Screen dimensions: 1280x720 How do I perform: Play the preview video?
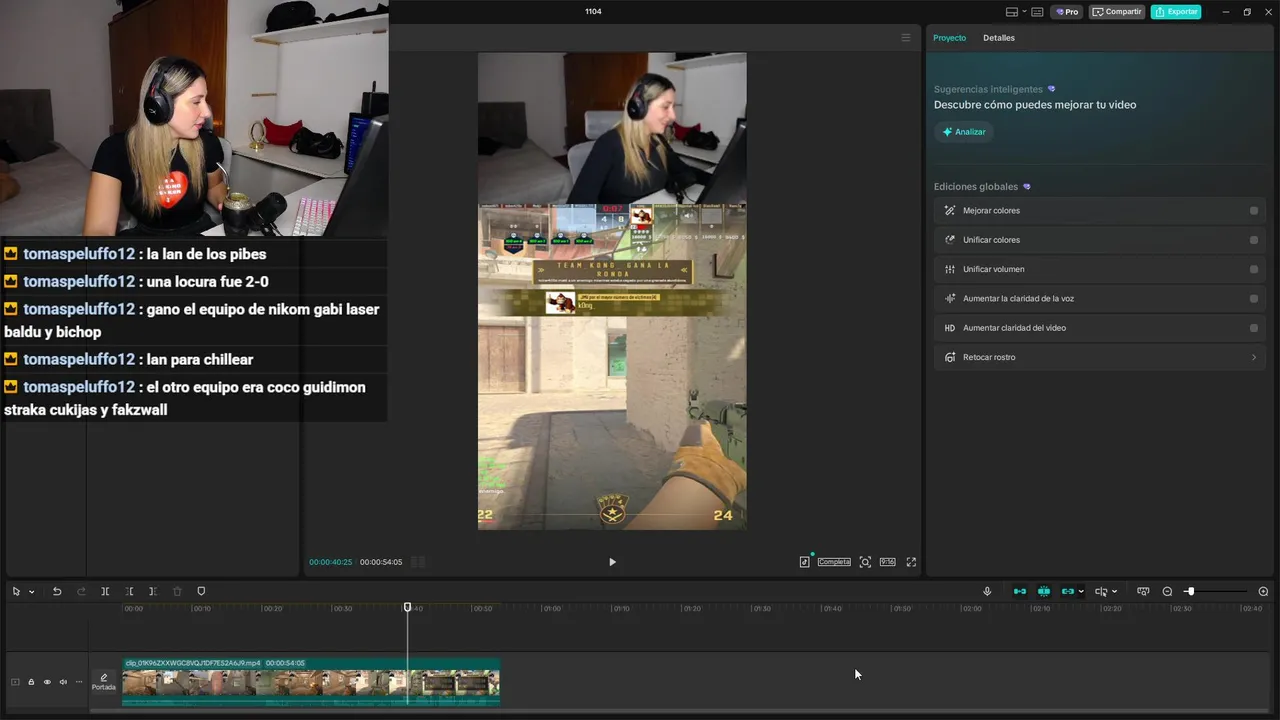612,562
